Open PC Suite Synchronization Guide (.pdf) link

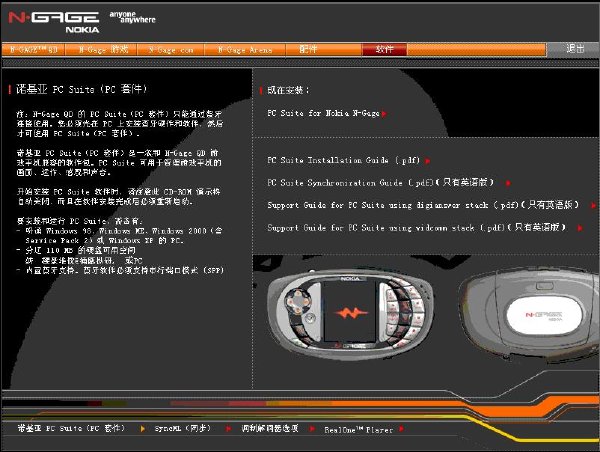coord(380,183)
